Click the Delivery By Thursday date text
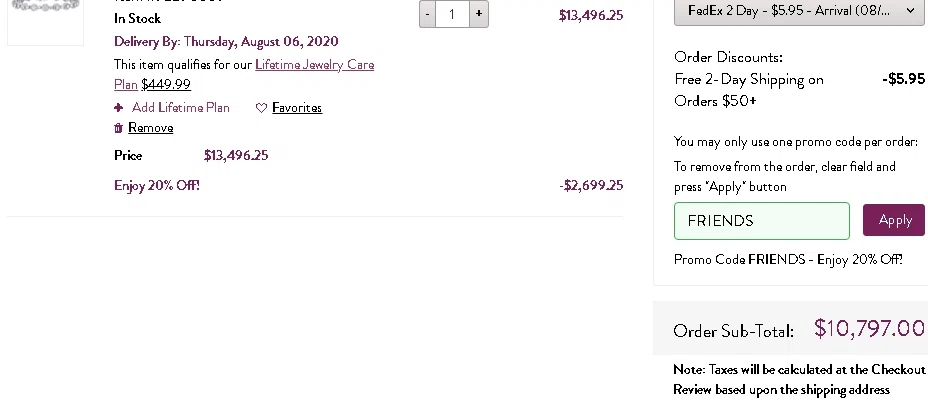This screenshot has width=928, height=415. 226,42
